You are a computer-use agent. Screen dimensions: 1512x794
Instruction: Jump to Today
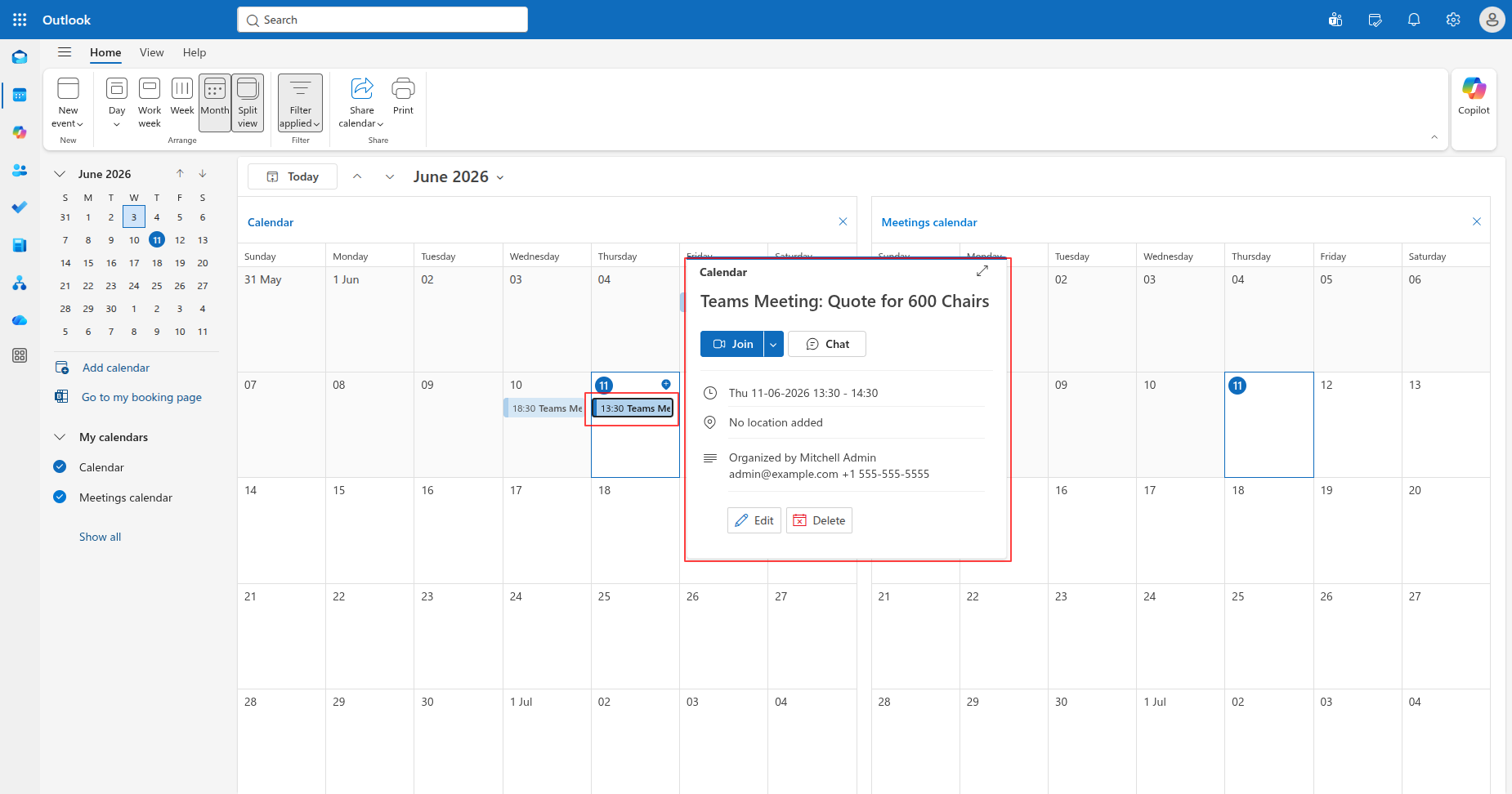click(293, 176)
